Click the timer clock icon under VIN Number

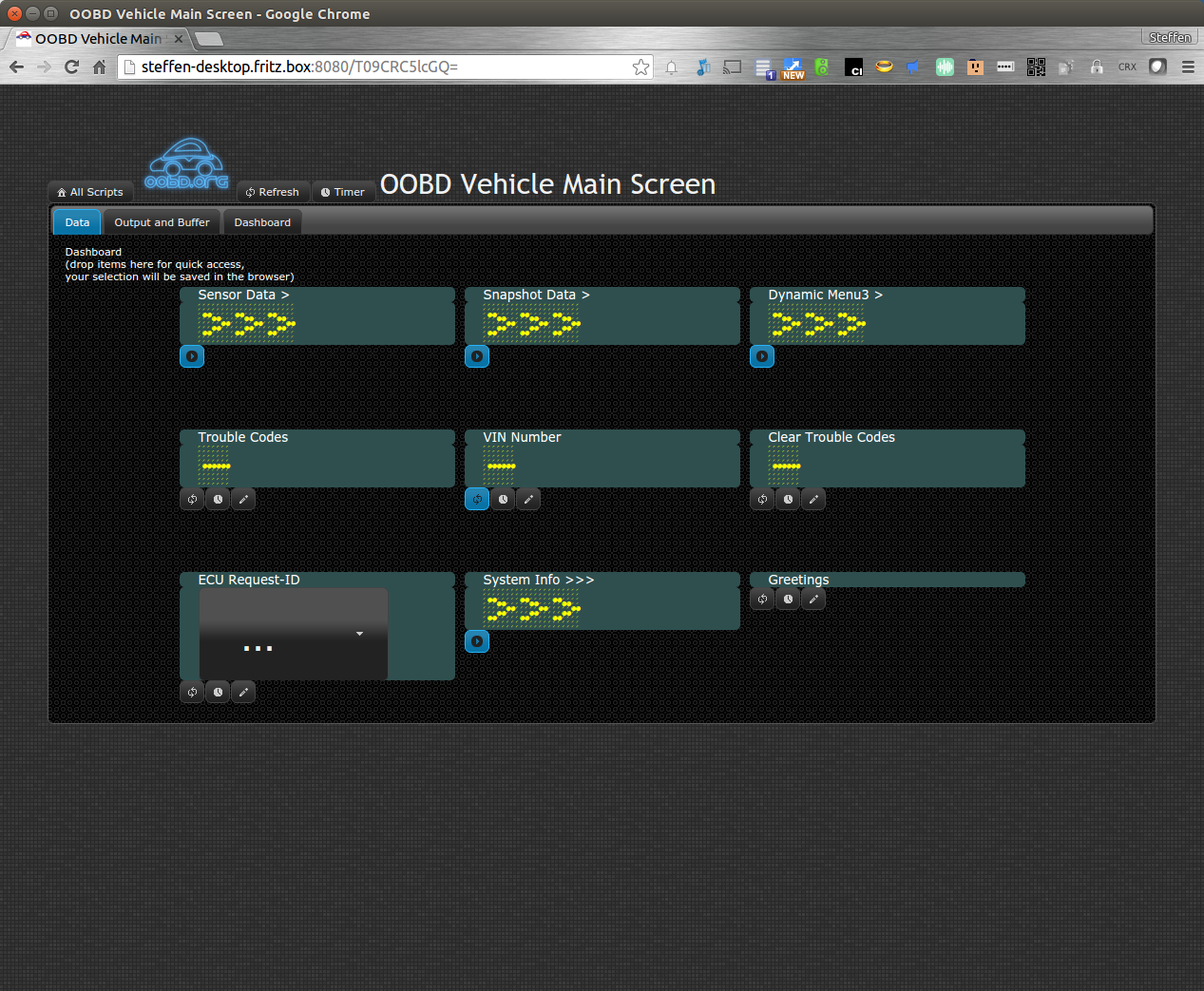pyautogui.click(x=503, y=499)
